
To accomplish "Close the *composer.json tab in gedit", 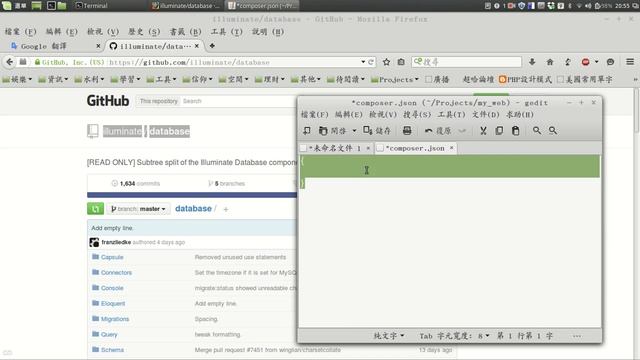I will 451,148.
